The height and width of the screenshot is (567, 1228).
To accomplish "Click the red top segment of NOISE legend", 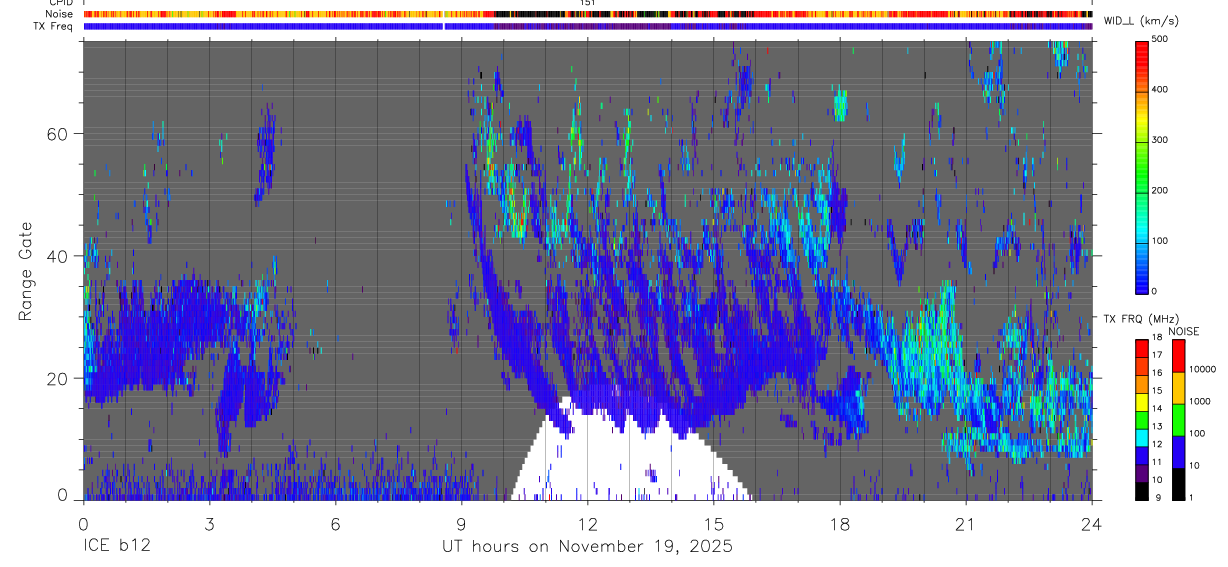I will (x=1178, y=355).
